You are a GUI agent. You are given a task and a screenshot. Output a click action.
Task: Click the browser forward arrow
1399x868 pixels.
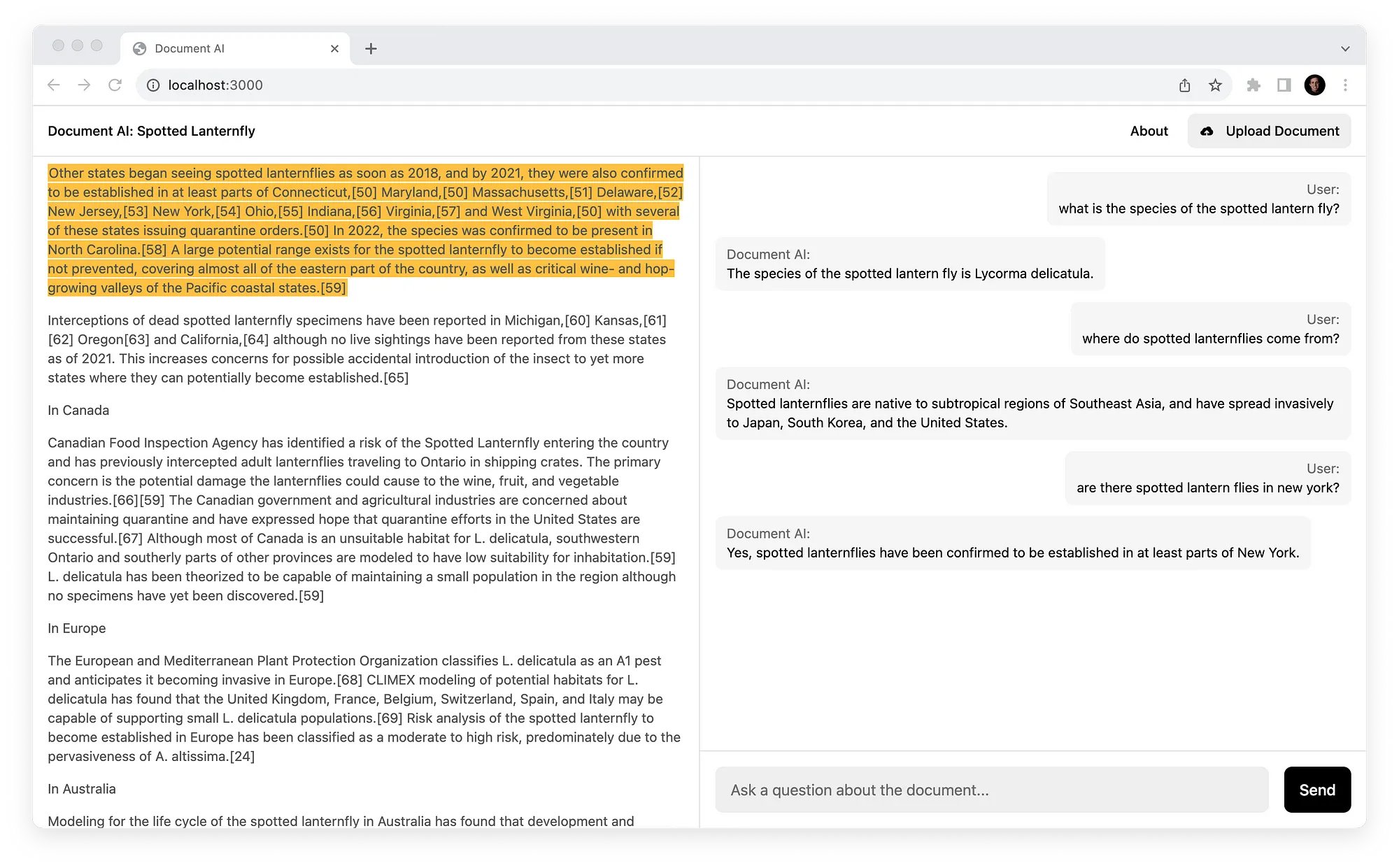pos(84,85)
